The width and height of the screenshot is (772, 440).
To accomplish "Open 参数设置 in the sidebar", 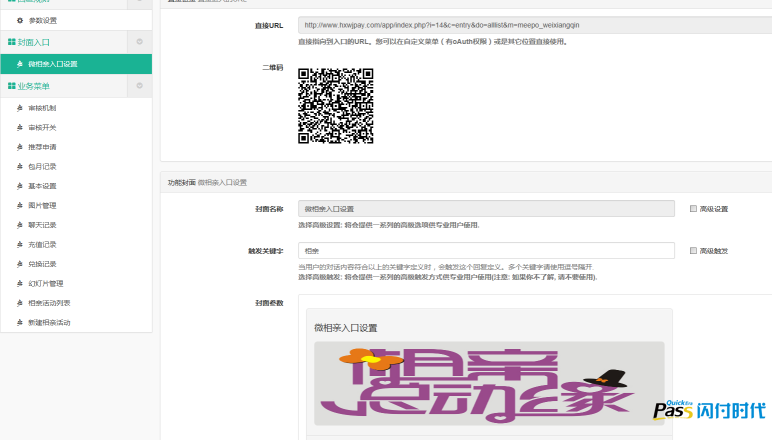I will pos(42,21).
